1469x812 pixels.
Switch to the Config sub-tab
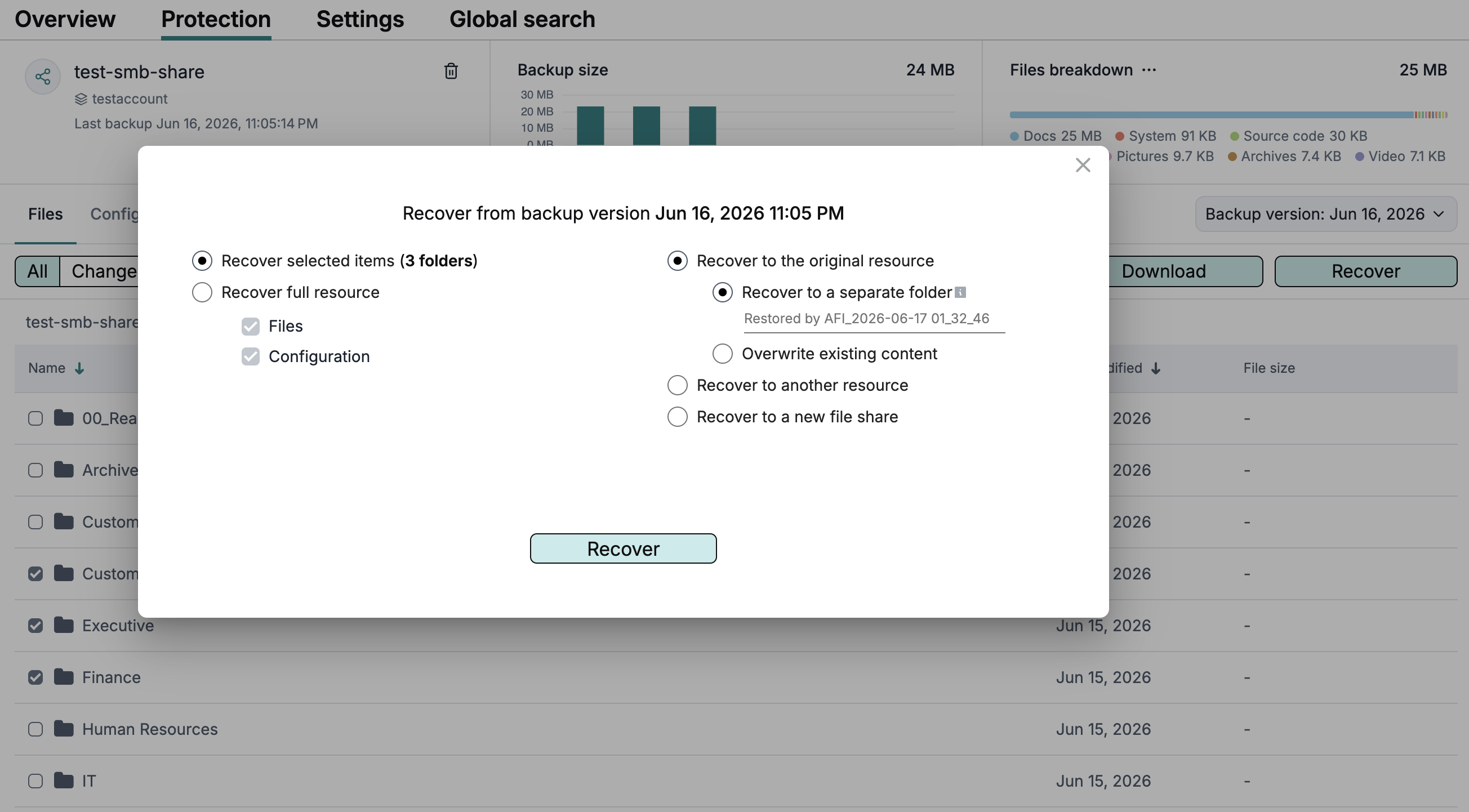[114, 214]
